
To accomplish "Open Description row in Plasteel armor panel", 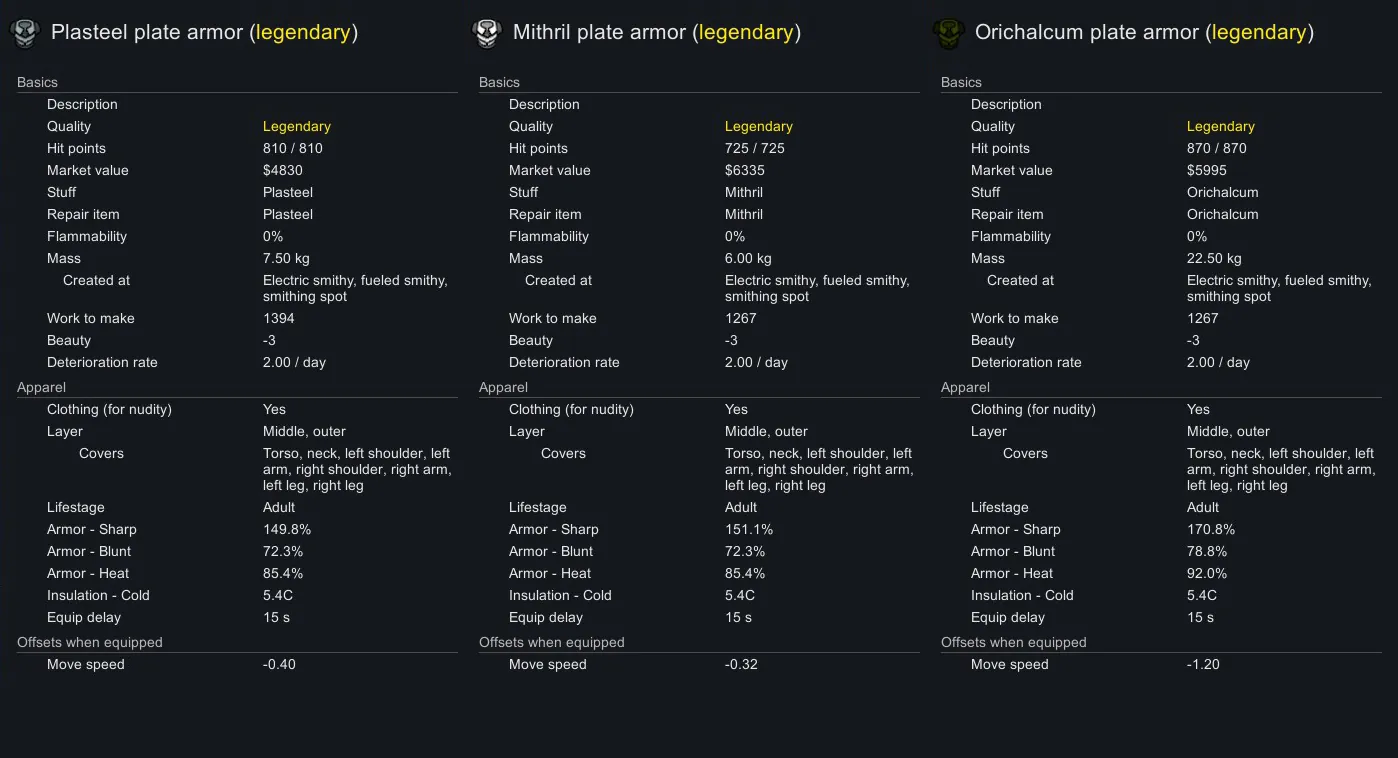I will 82,104.
